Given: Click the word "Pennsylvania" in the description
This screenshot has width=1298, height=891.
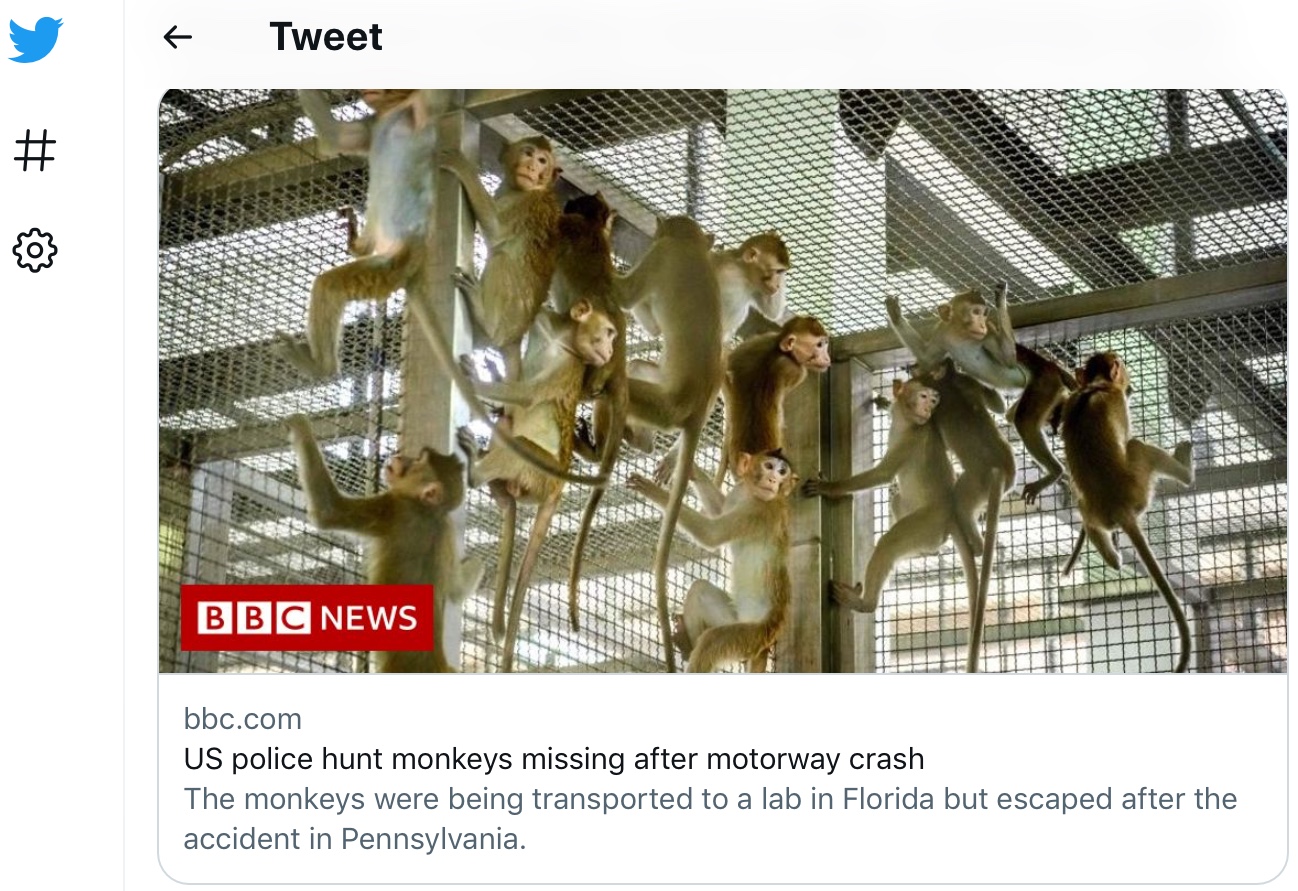Looking at the screenshot, I should coord(433,839).
